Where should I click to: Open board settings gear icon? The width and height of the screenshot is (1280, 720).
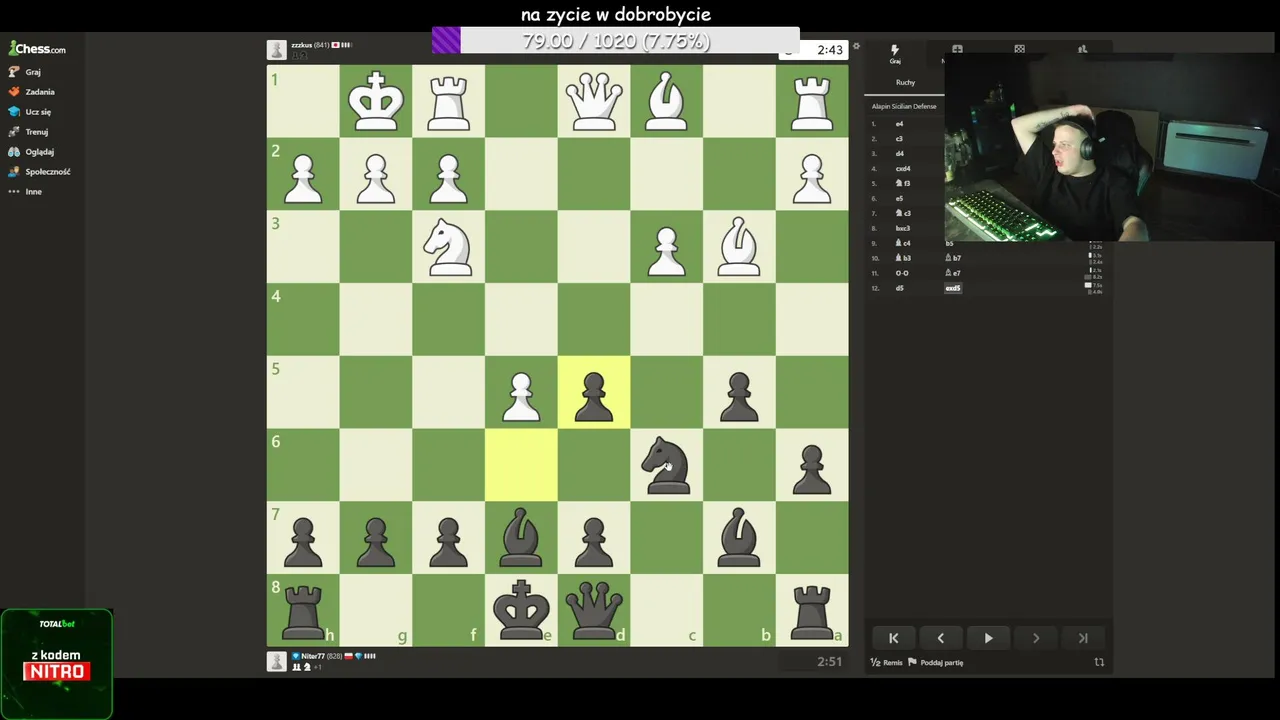(856, 46)
